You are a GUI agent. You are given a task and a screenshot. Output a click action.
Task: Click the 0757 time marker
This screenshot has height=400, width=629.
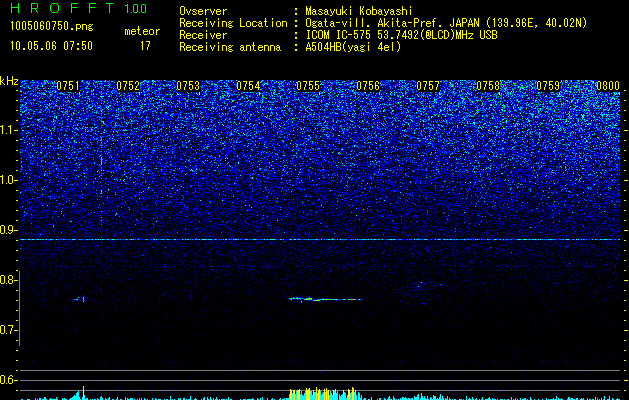coord(428,86)
